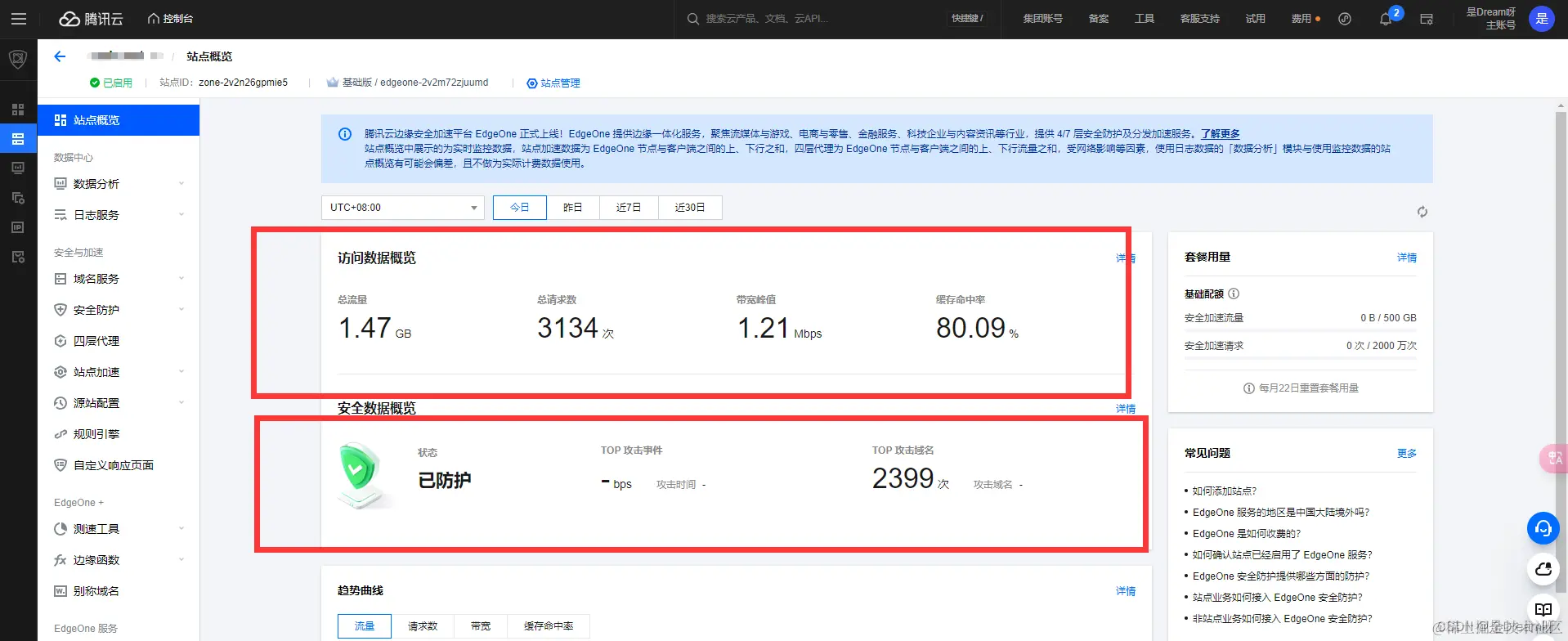The width and height of the screenshot is (1568, 641).
Task: Expand the 站点加速 sidebar menu
Action: pos(119,372)
